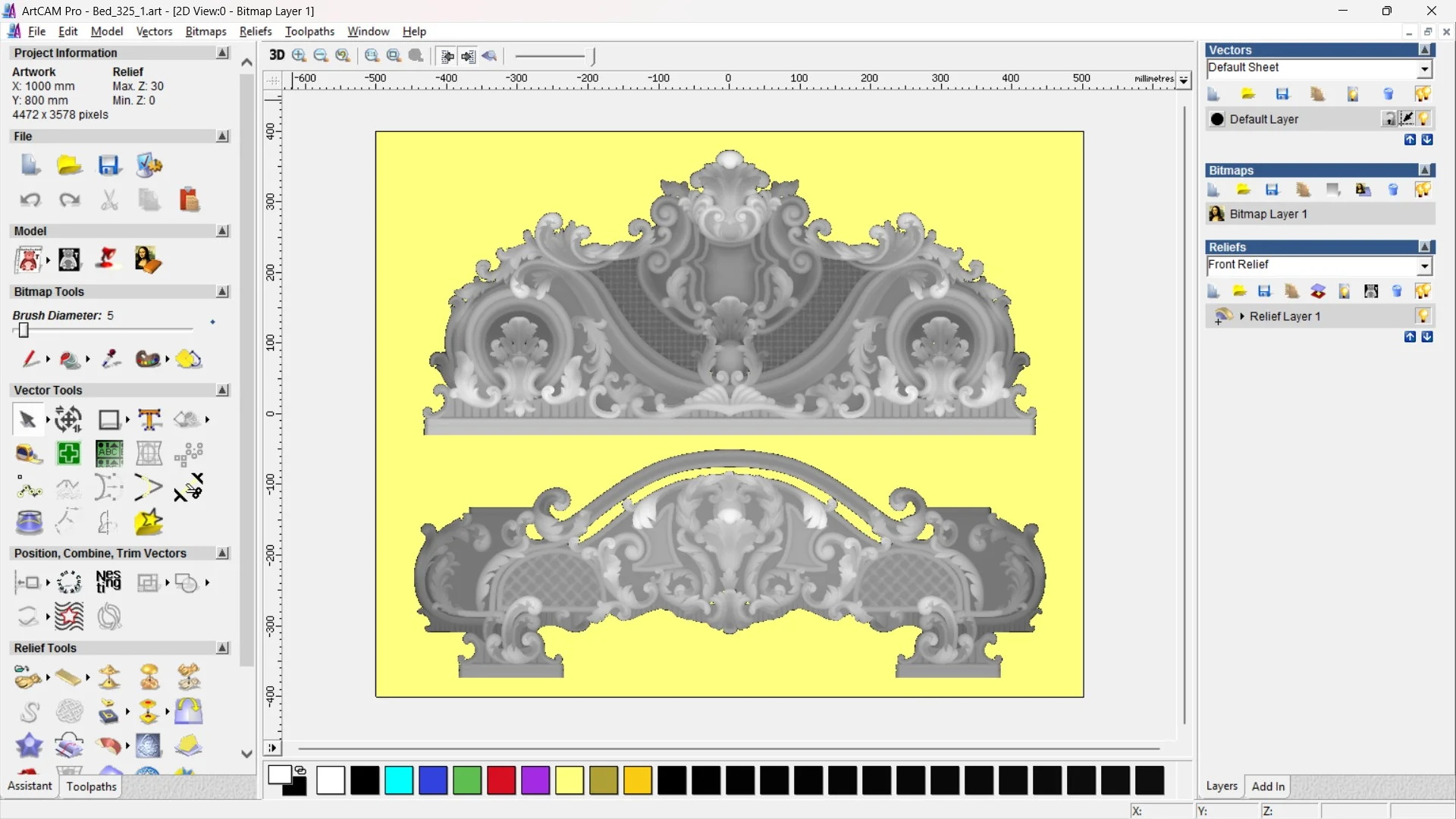Image resolution: width=1456 pixels, height=819 pixels.
Task: Select the bitmap Flood Fill tool
Action: pos(70,359)
